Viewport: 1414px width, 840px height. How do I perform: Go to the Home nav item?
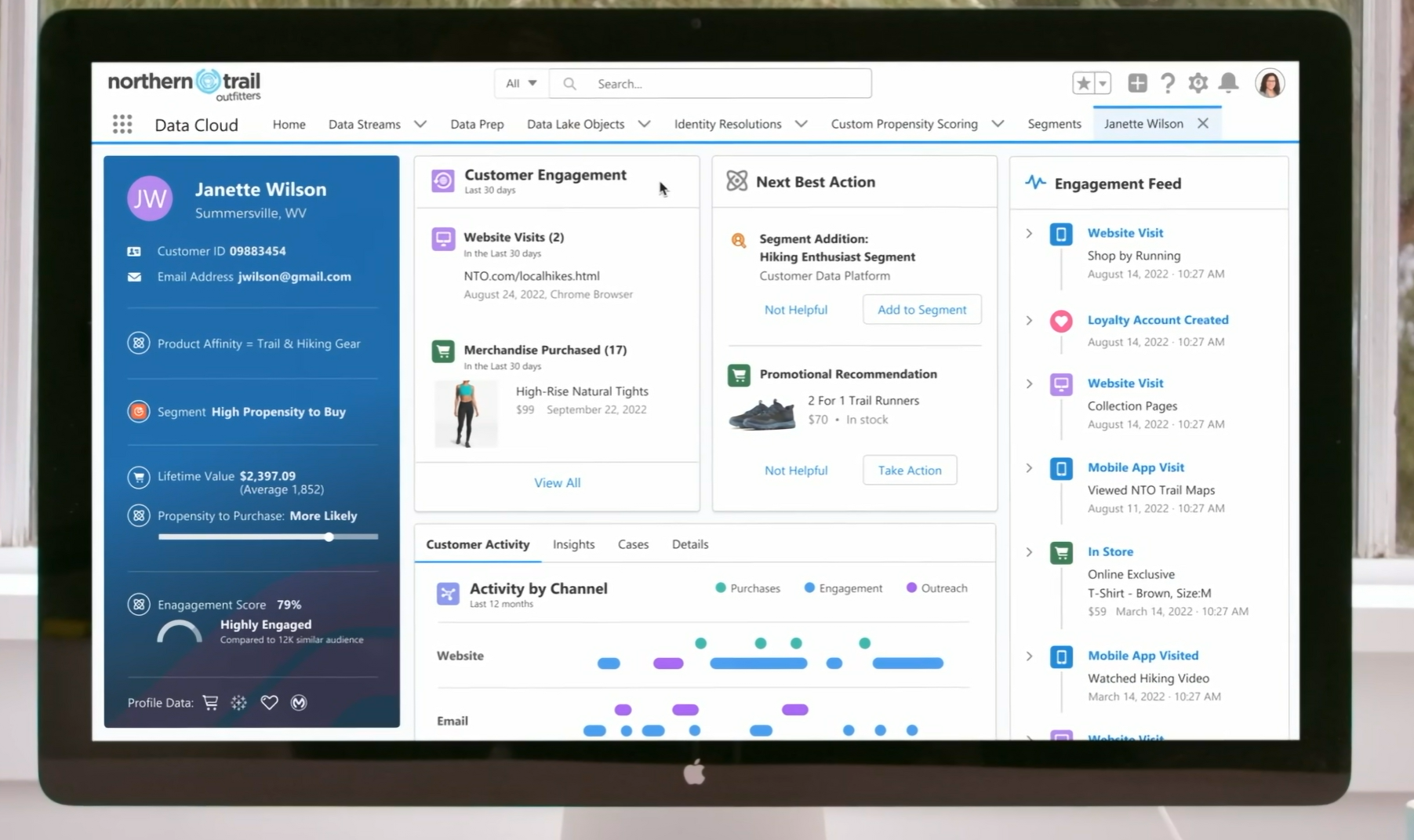(x=289, y=124)
